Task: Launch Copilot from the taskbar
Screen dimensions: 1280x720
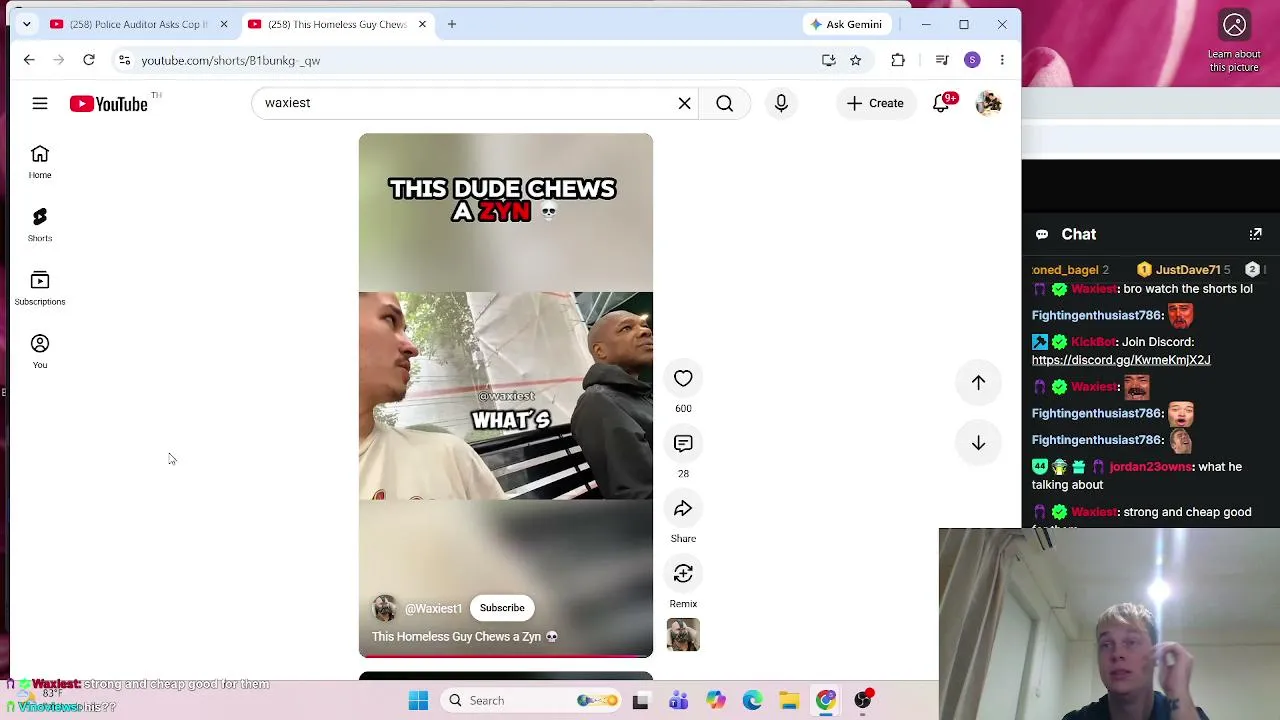Action: tap(715, 701)
